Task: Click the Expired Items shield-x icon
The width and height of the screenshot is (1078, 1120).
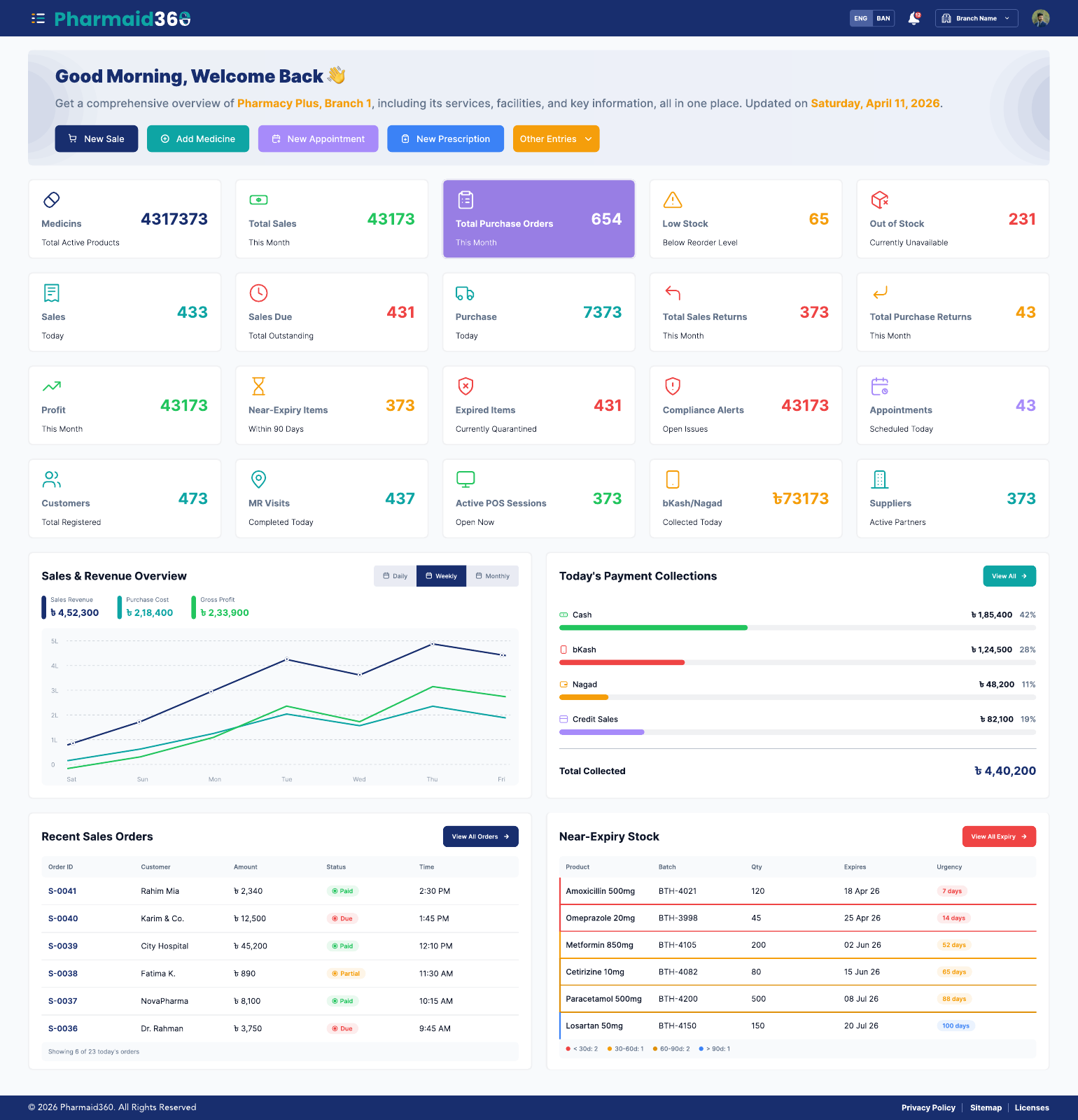Action: coord(465,386)
